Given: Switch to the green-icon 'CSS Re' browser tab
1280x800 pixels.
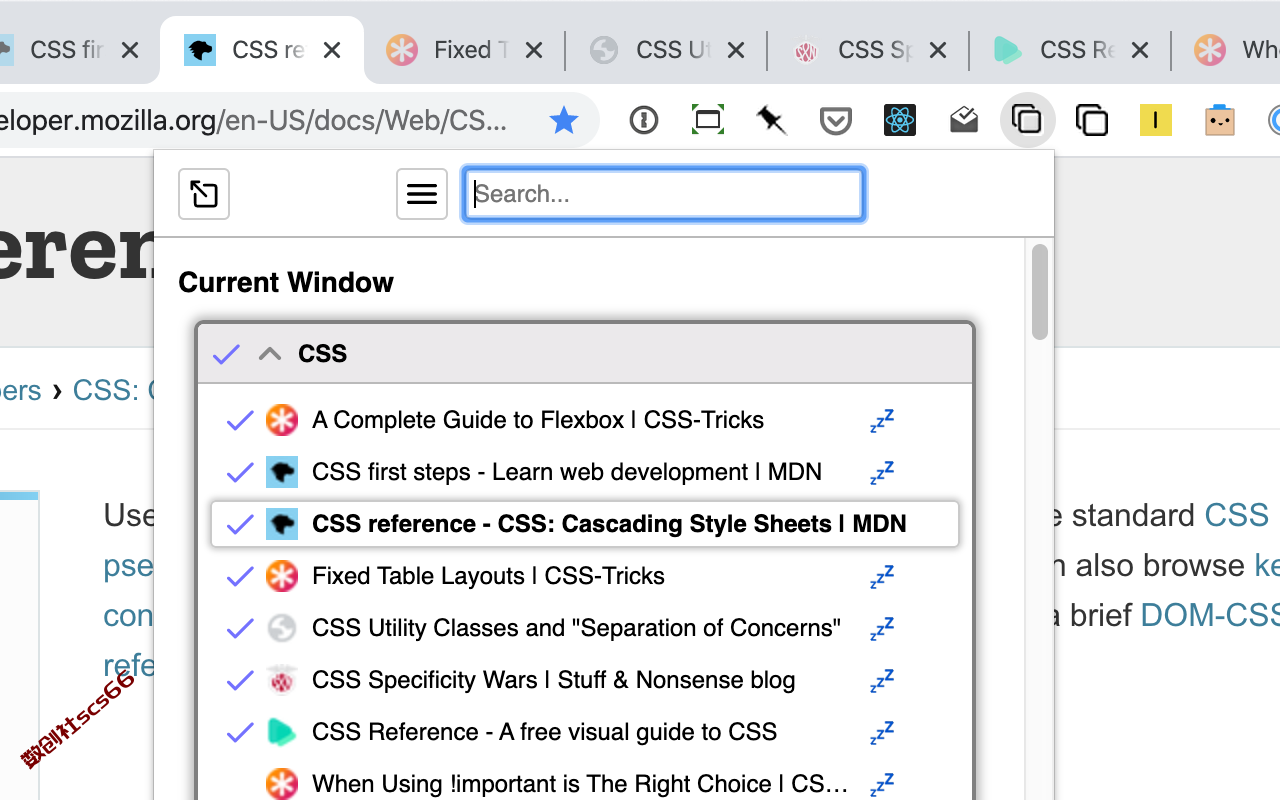Looking at the screenshot, I should [x=1070, y=50].
